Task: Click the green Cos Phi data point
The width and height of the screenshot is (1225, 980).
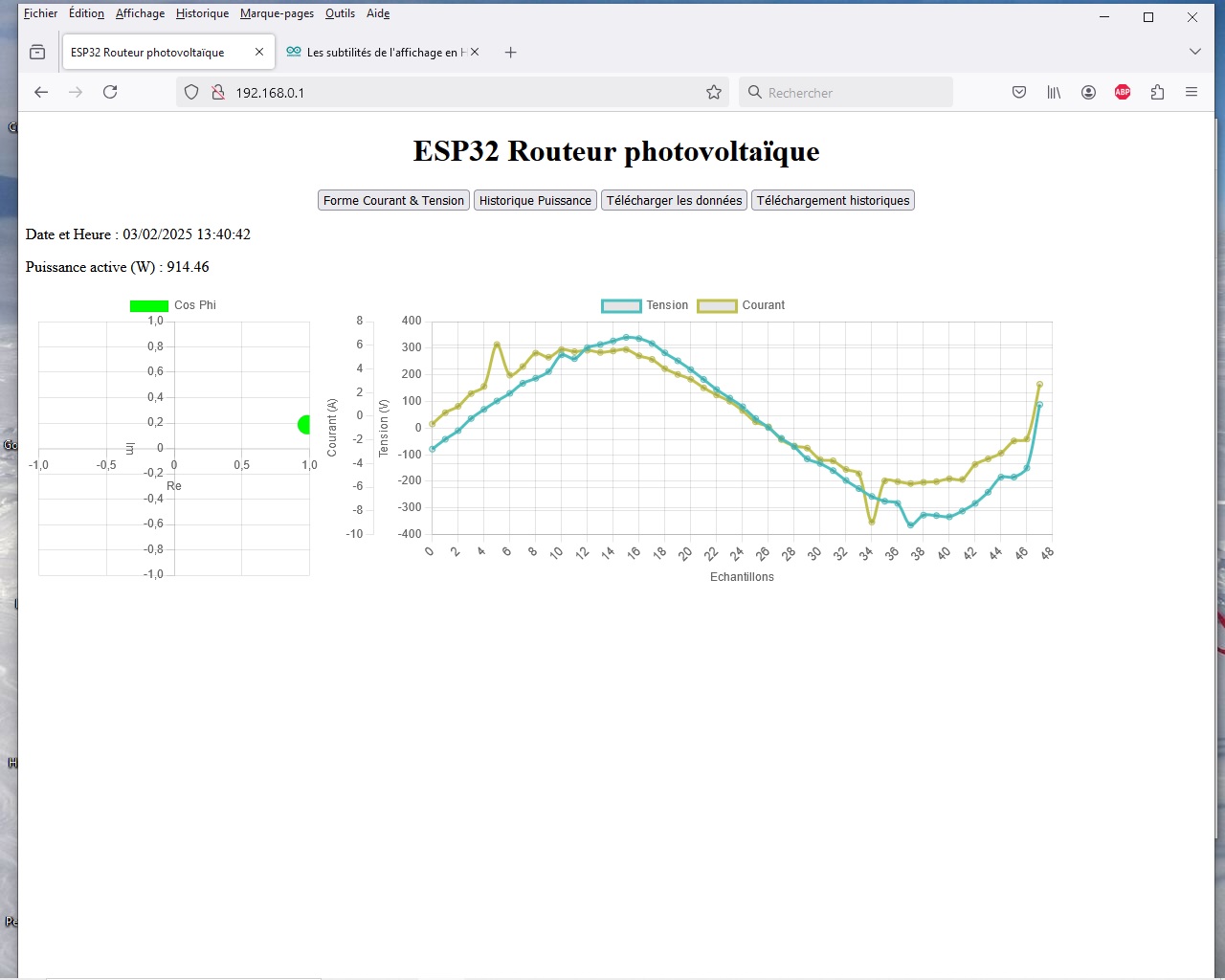Action: click(x=304, y=425)
